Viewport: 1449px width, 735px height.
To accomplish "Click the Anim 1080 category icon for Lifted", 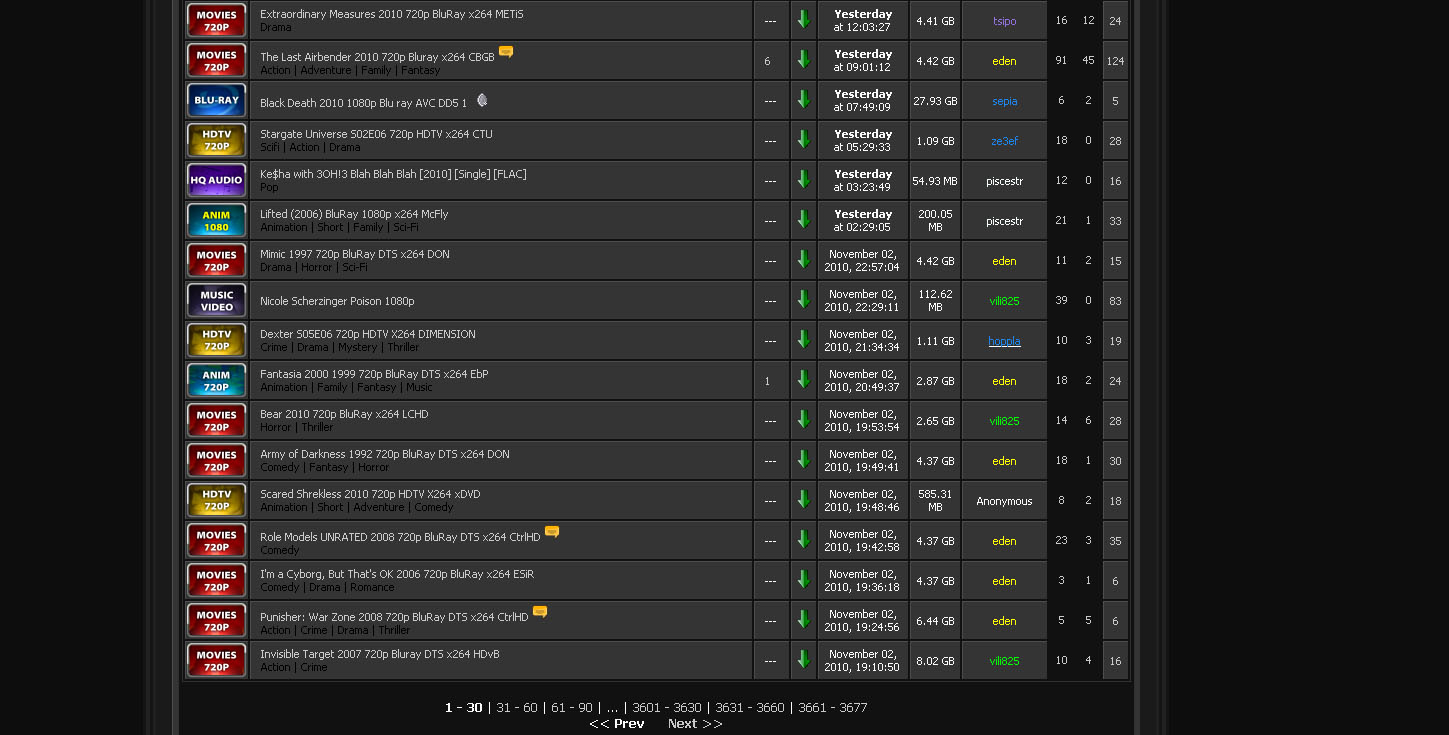I will click(x=216, y=220).
